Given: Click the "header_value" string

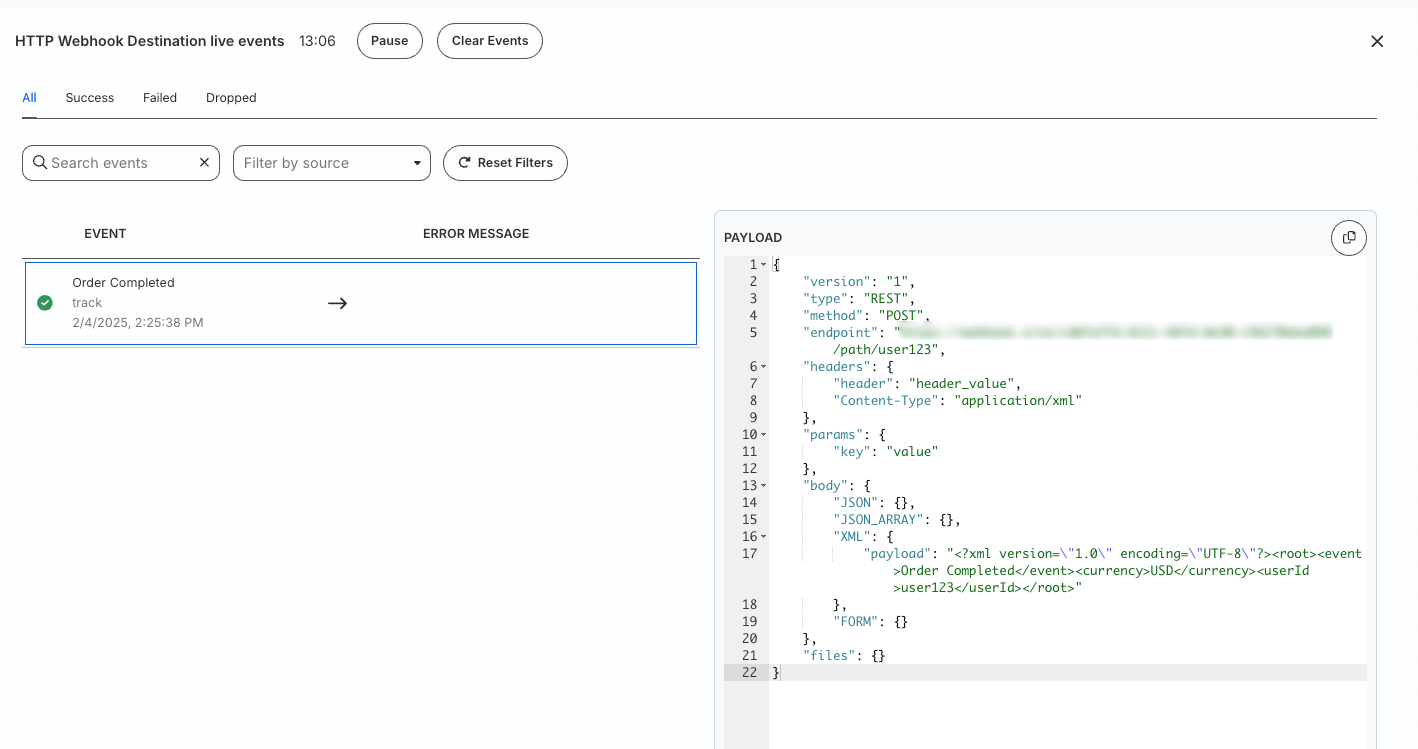Looking at the screenshot, I should point(962,384).
